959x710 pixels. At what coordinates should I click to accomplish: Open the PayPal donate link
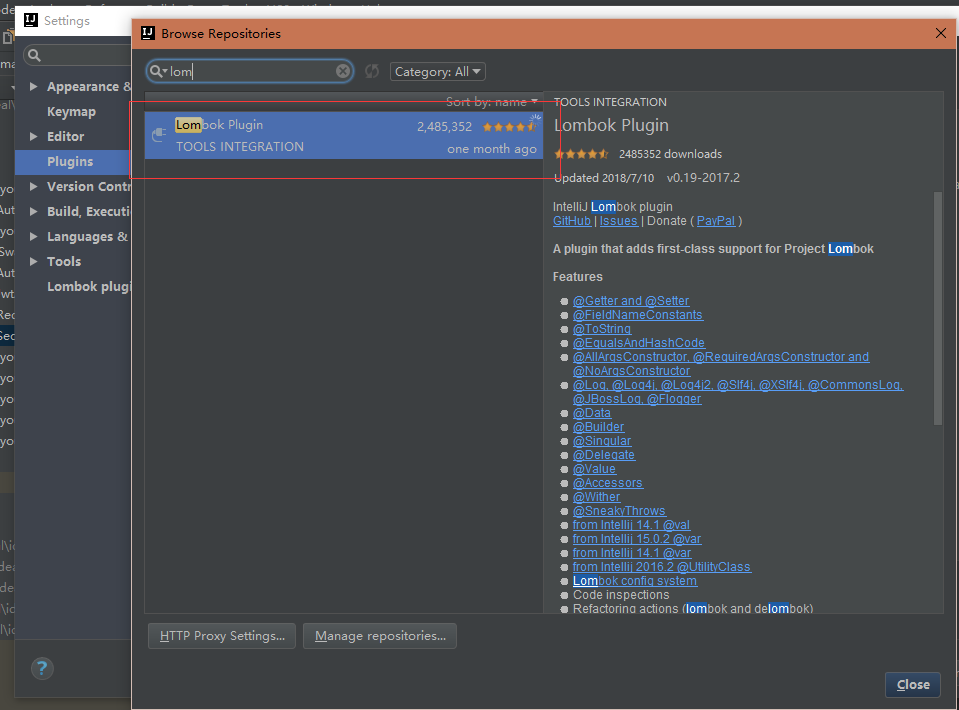[716, 221]
